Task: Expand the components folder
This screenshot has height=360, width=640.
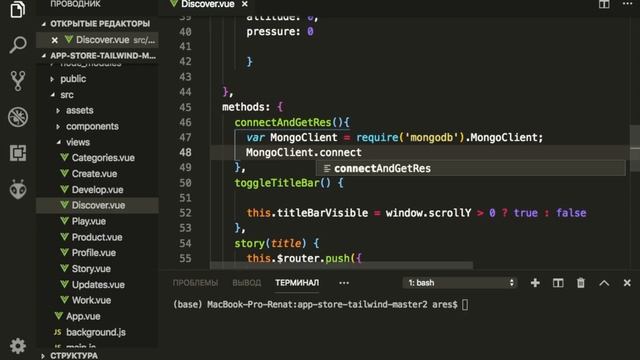Action: click(92, 126)
